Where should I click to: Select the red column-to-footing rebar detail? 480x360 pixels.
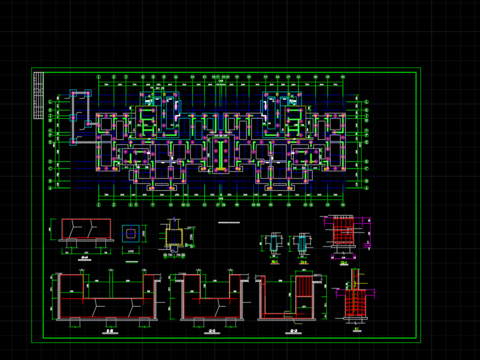click(x=355, y=296)
